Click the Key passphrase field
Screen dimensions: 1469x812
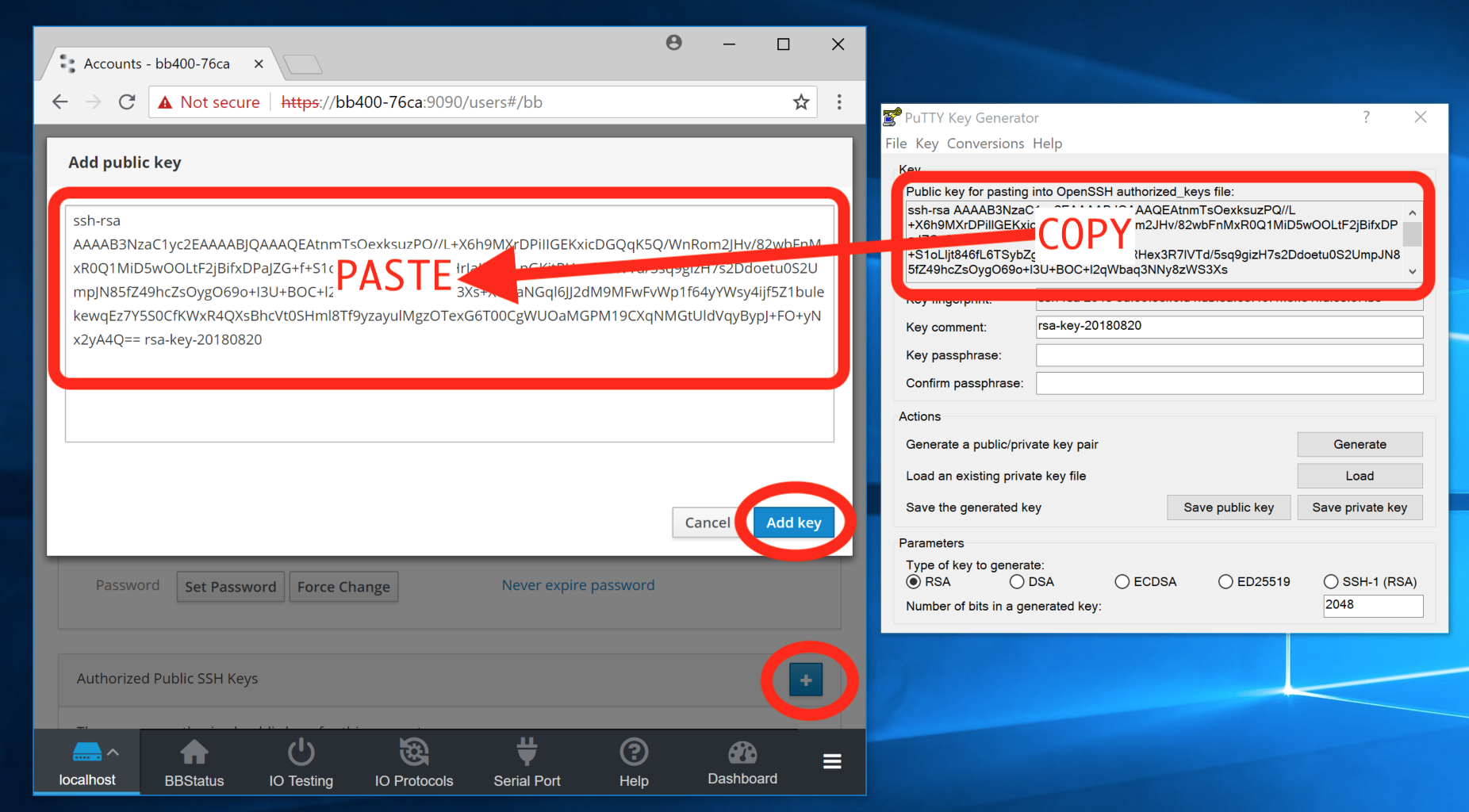click(1229, 355)
